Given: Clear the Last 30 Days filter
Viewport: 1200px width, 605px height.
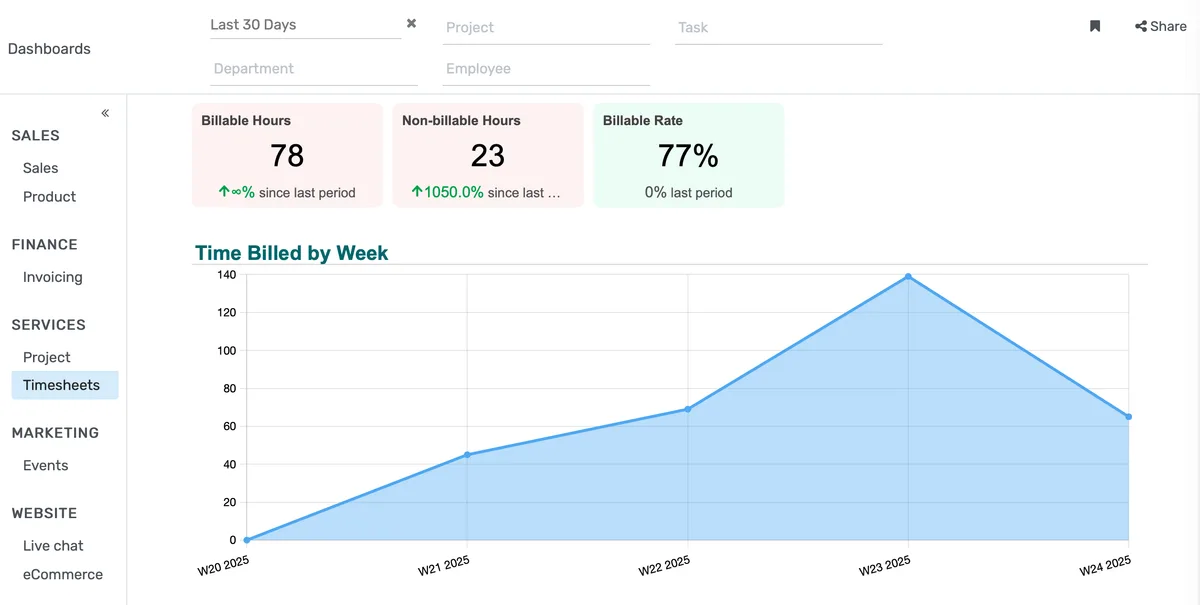Looking at the screenshot, I should (410, 22).
